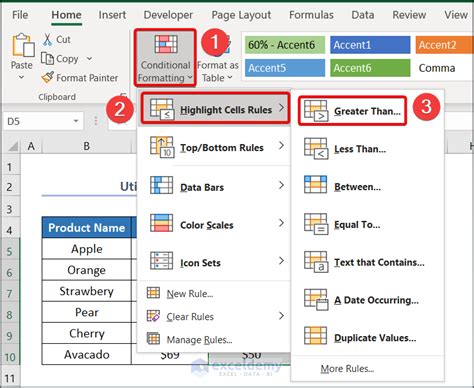474x388 pixels.
Task: Click the Highlight Cells Rules icon
Action: tap(162, 109)
